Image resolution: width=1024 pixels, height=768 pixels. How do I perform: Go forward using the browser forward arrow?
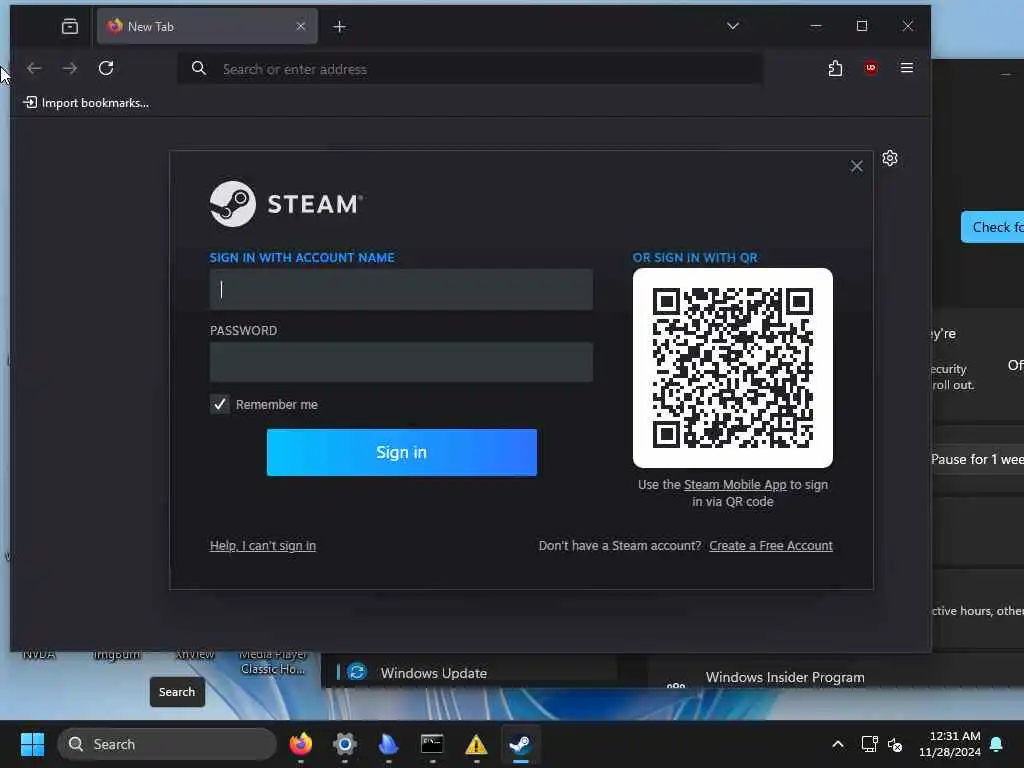[69, 68]
